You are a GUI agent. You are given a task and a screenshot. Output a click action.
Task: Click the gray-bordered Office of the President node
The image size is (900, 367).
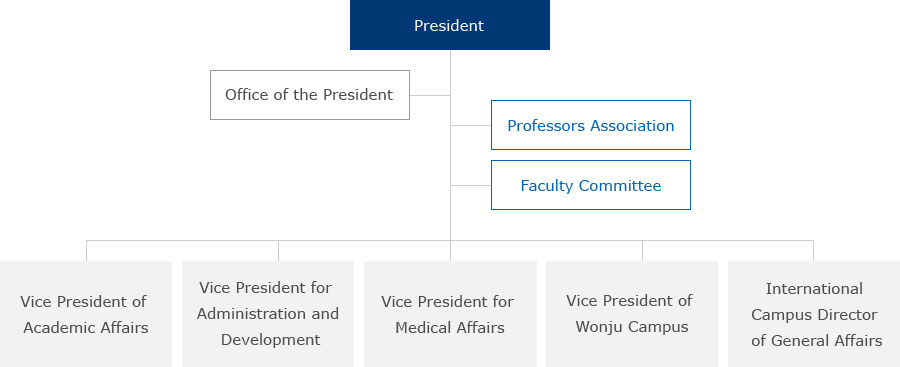click(310, 95)
